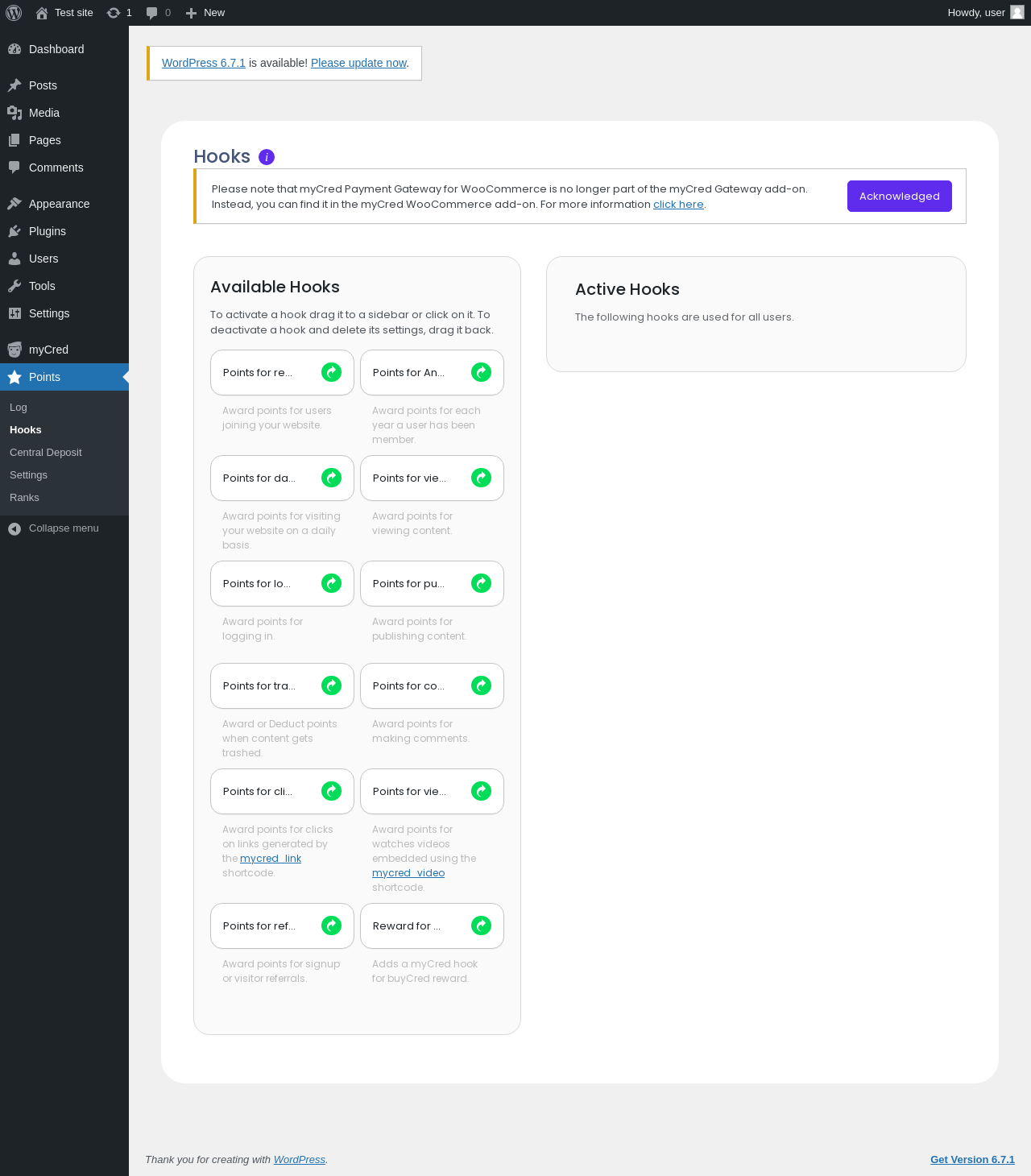This screenshot has width=1031, height=1176.
Task: Click the Hooks info icon
Action: coord(267,157)
